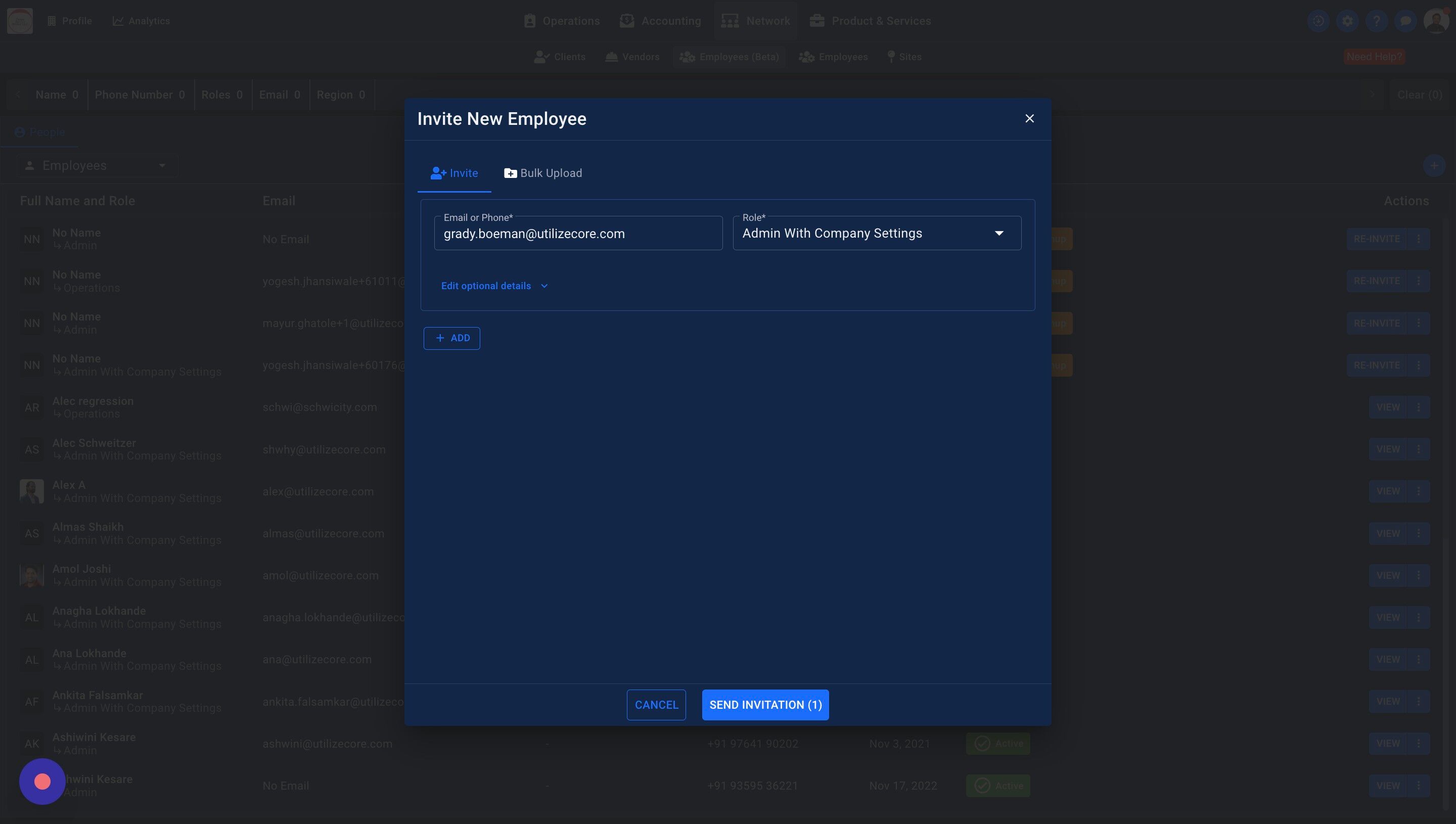
Task: Open more options for Alec Schweitzer row
Action: click(x=1418, y=449)
